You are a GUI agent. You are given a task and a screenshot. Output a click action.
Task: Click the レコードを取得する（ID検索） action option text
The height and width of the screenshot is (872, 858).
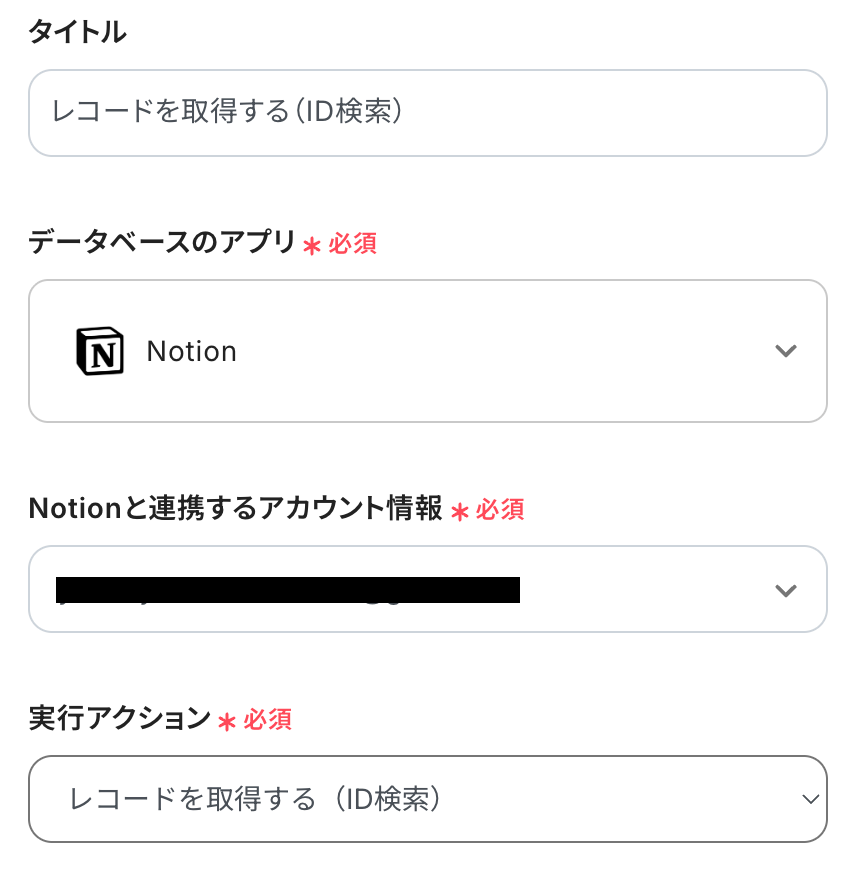255,799
